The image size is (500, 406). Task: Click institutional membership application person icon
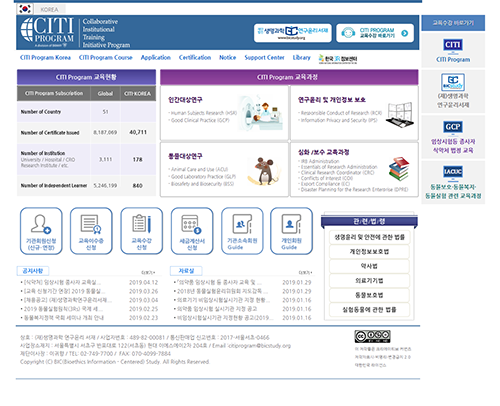tap(41, 223)
